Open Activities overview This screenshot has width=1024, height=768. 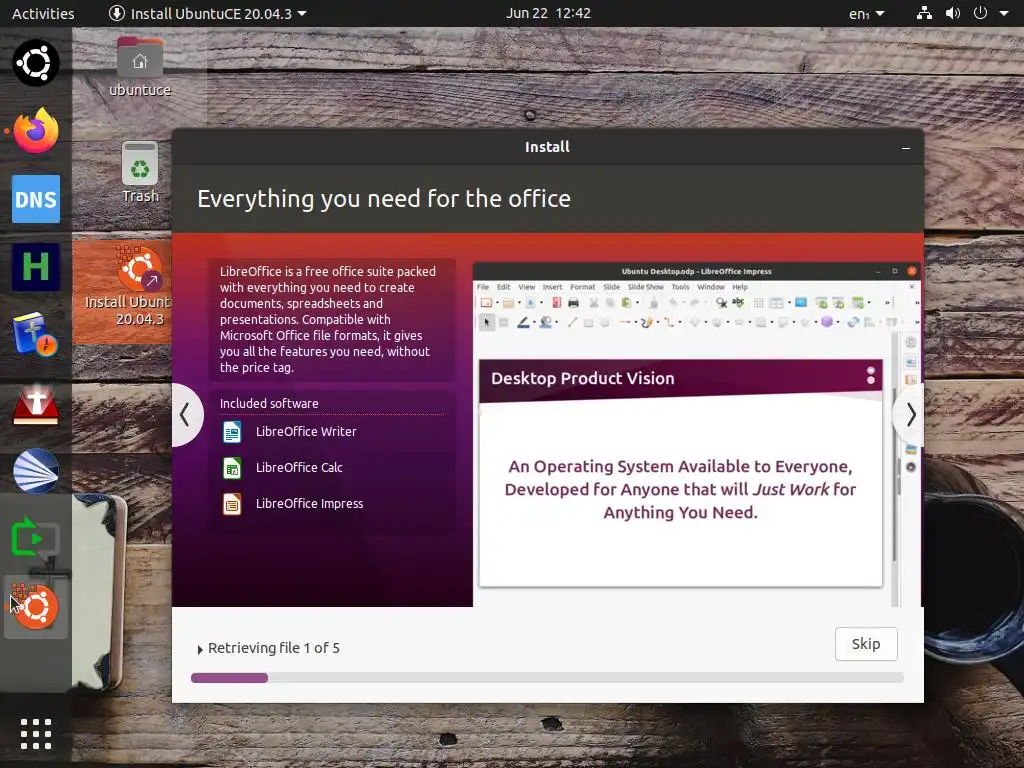pos(43,13)
